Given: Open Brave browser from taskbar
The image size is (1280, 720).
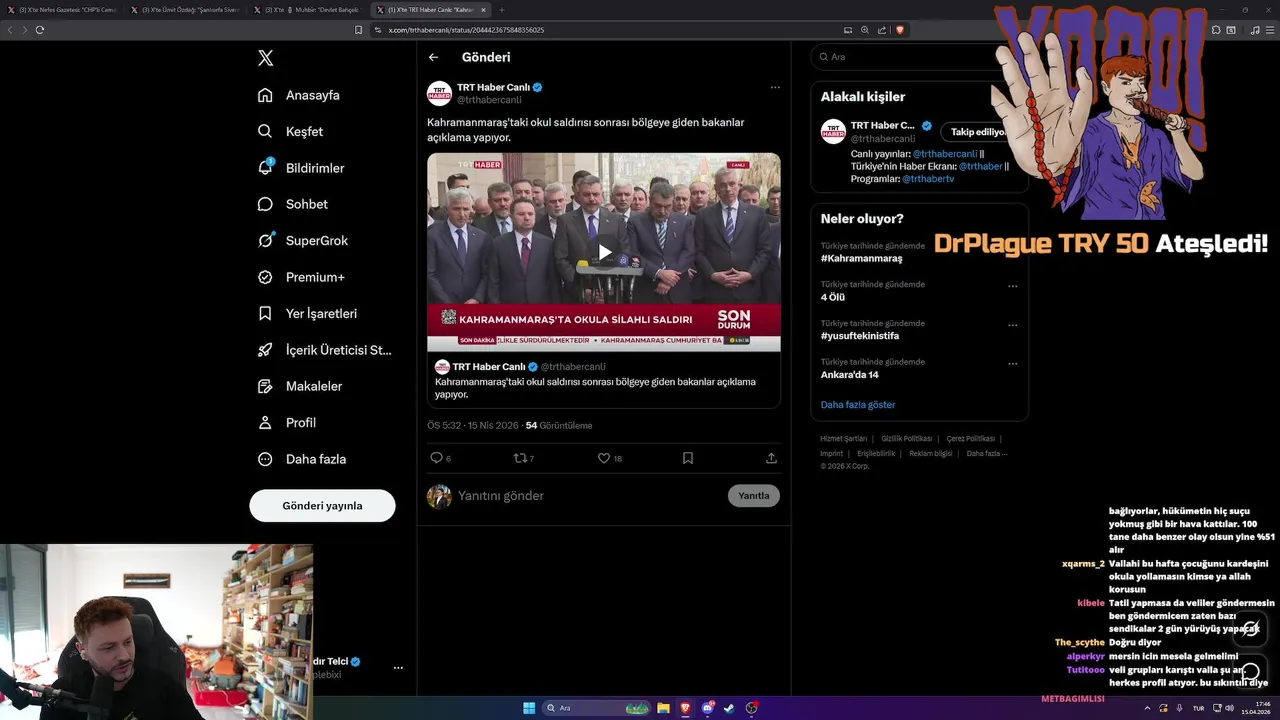Looking at the screenshot, I should [686, 708].
